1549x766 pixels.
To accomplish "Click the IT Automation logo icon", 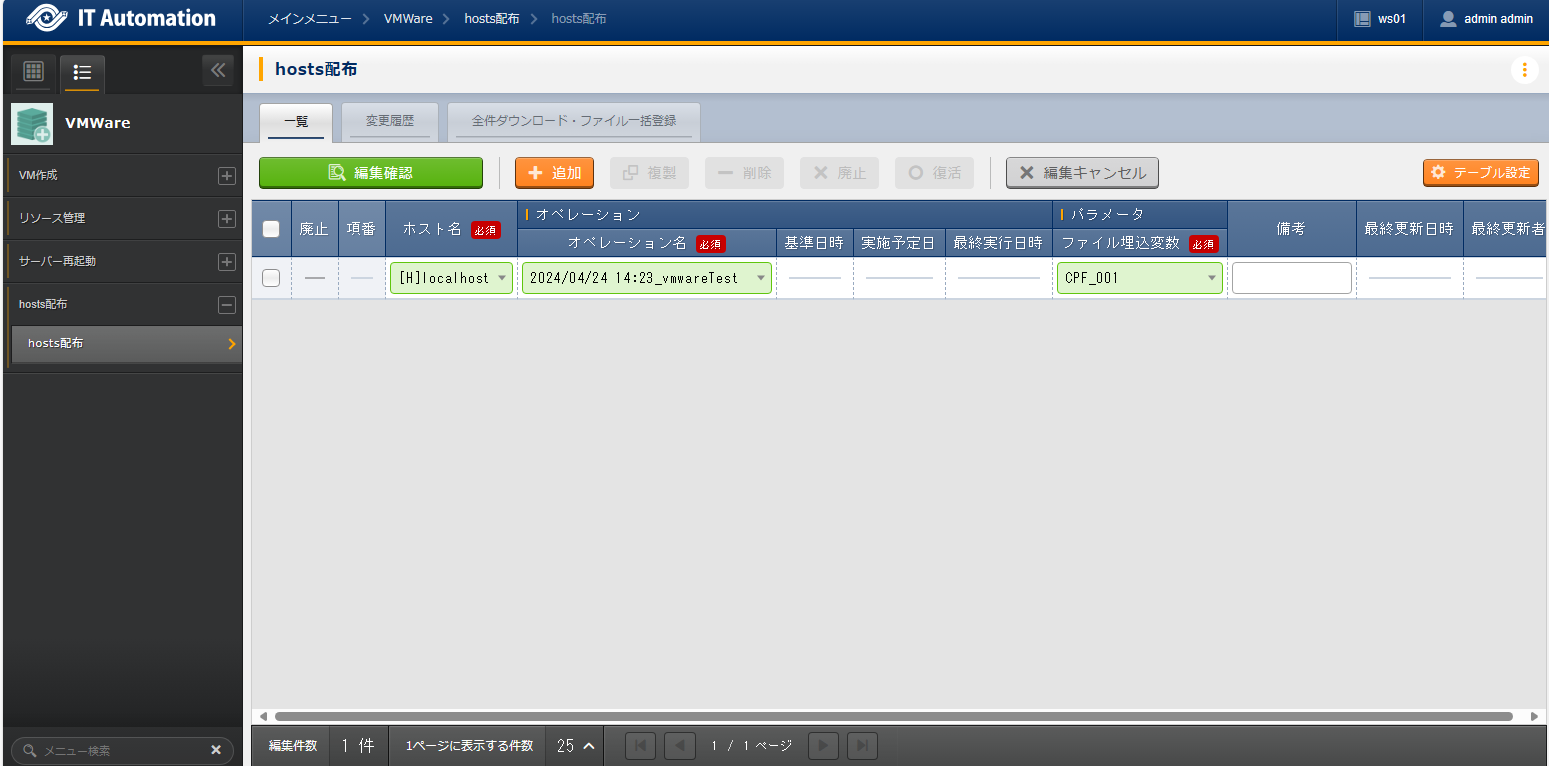I will [47, 19].
